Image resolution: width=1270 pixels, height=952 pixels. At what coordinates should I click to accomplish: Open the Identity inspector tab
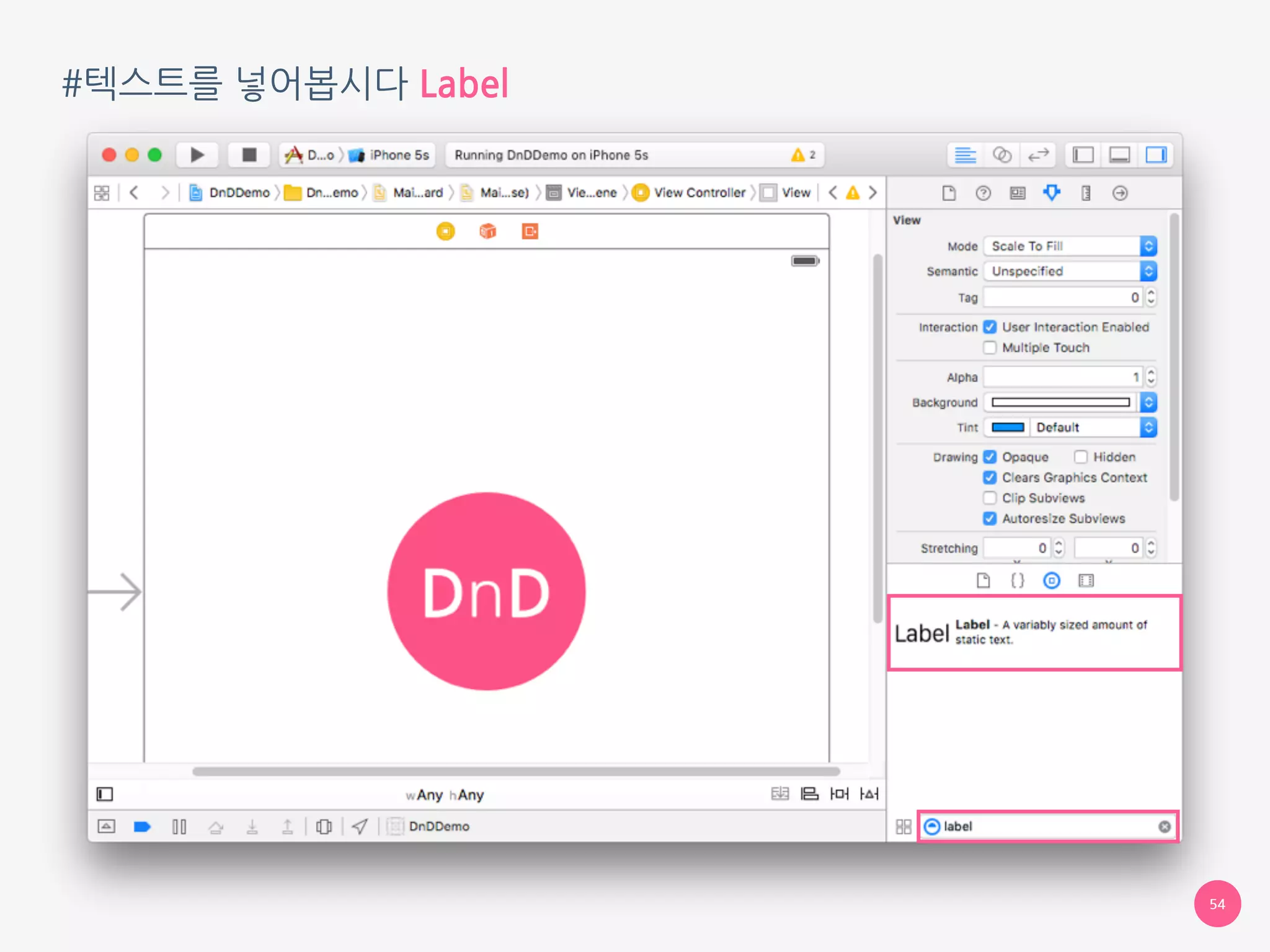[1018, 193]
